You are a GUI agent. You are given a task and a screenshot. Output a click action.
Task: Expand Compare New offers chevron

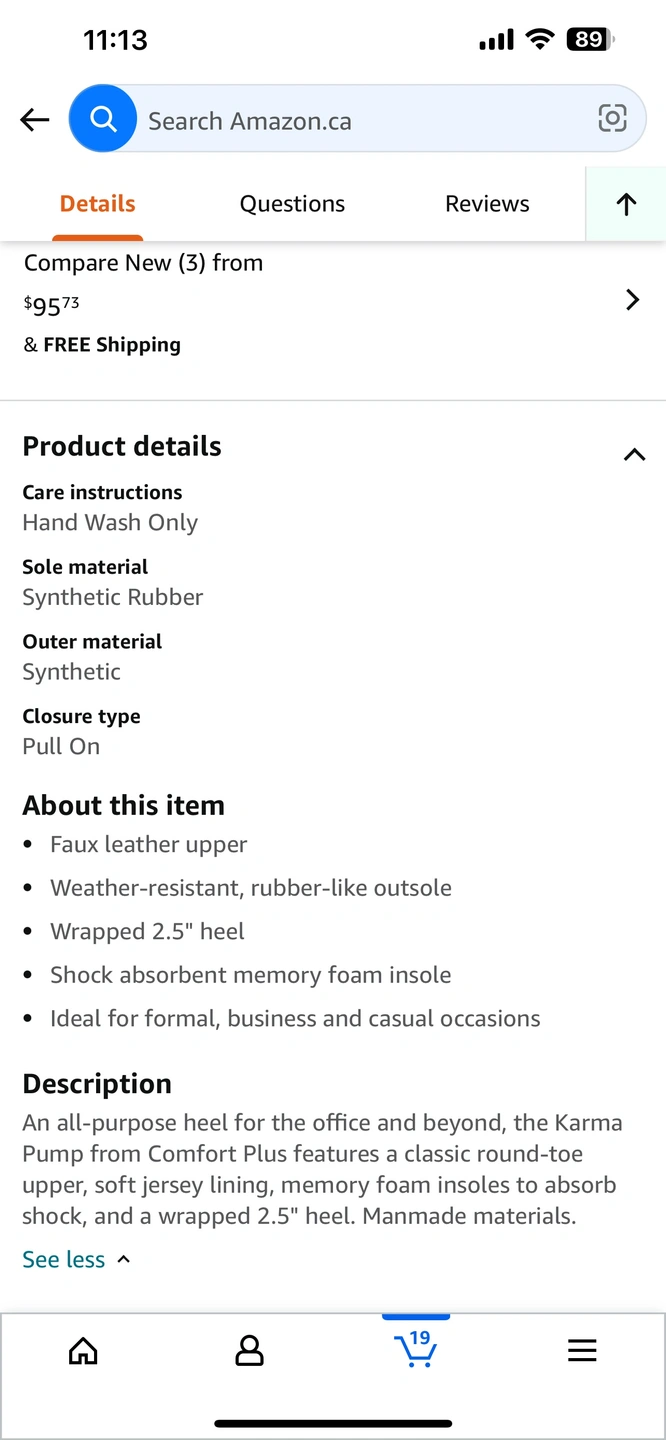click(632, 300)
